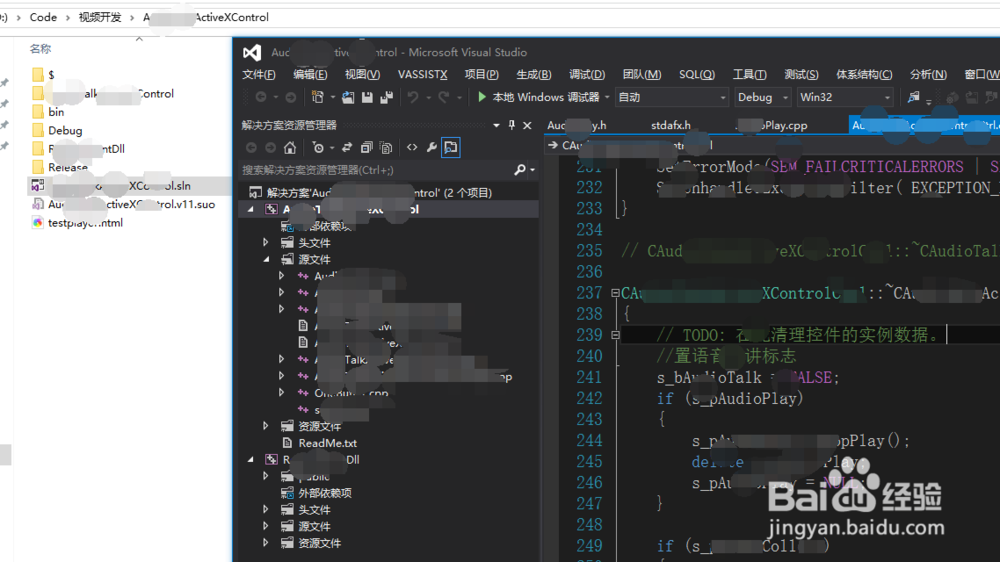
Task: Click the Navigate Forward toolbar button
Action: click(x=291, y=97)
